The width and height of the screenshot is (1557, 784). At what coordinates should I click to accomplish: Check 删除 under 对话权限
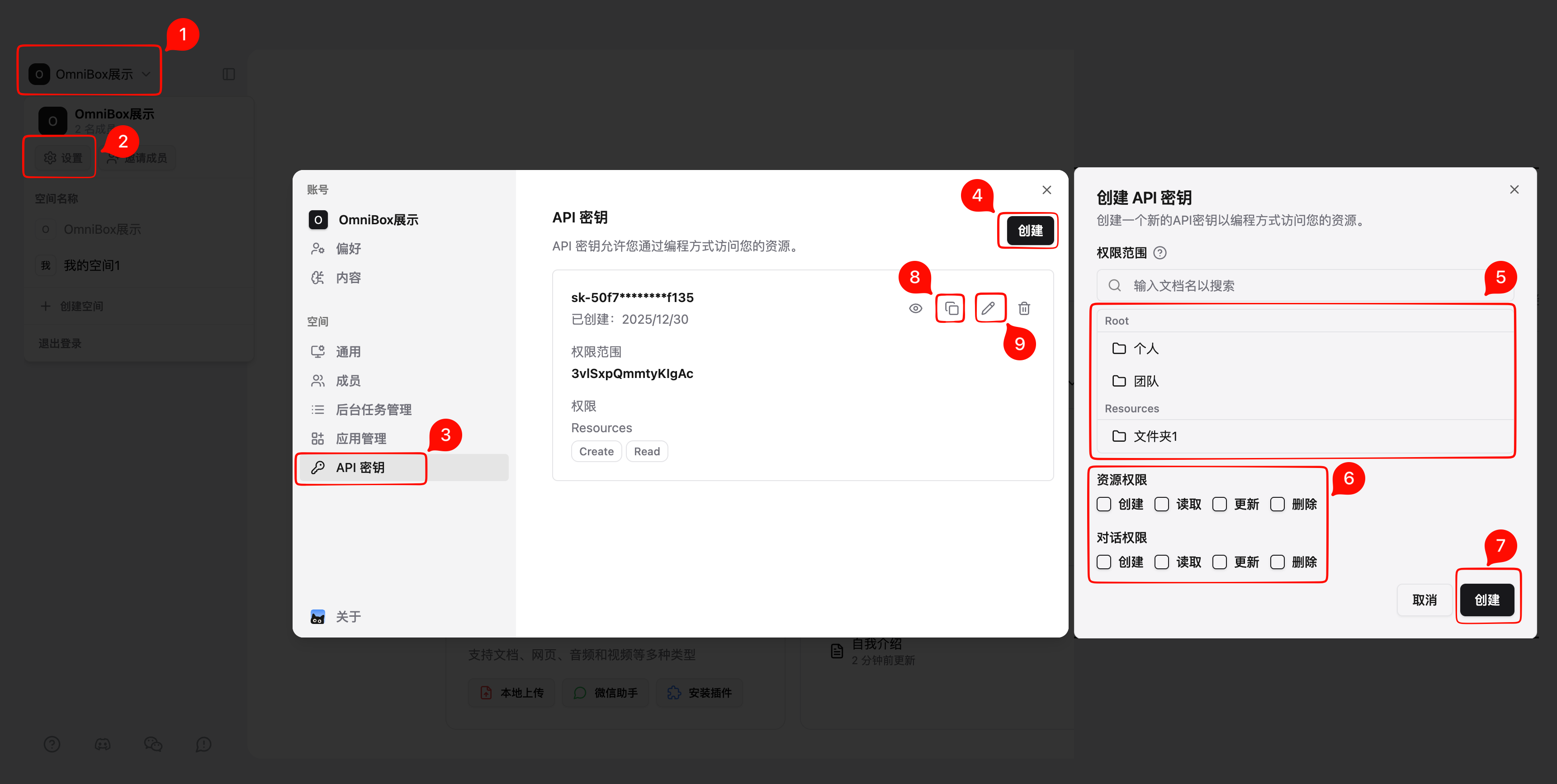(1278, 562)
